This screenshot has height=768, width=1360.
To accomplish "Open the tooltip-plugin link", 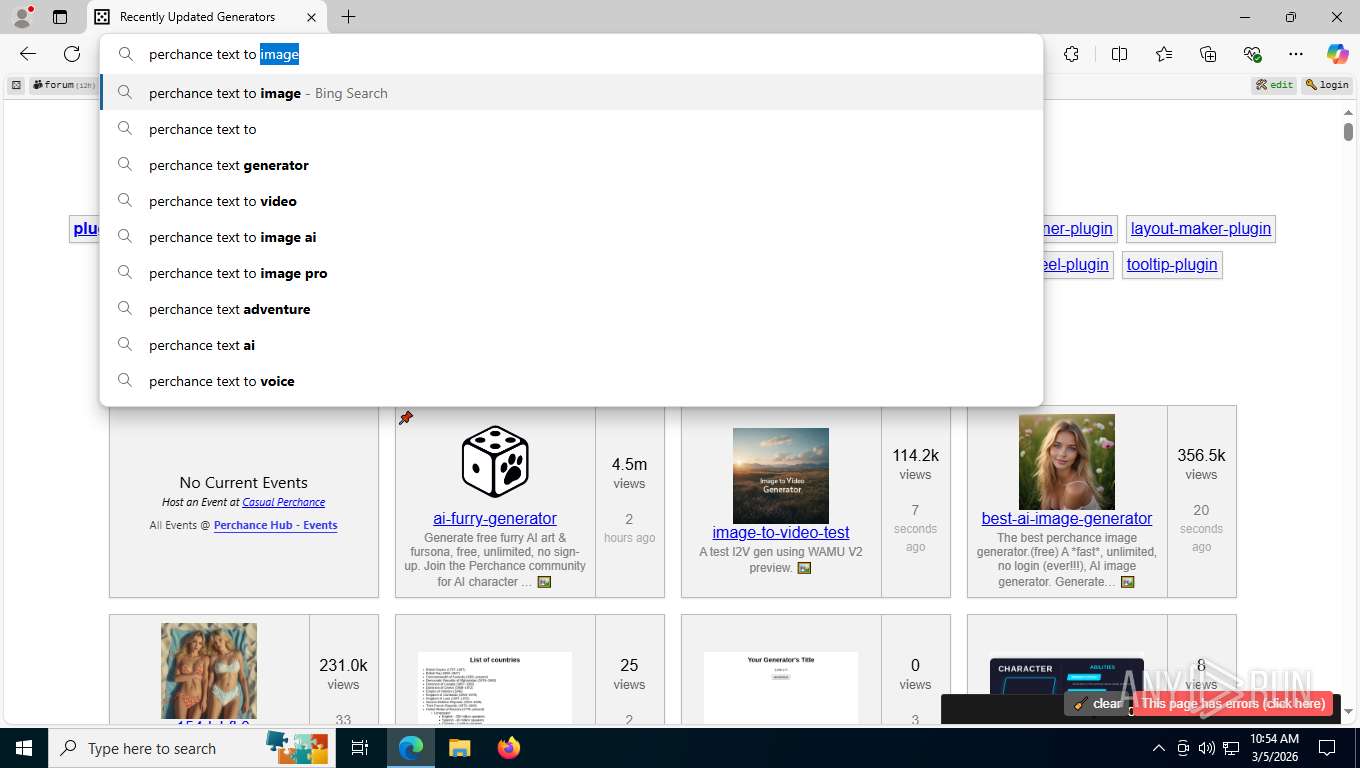I will (x=1172, y=264).
